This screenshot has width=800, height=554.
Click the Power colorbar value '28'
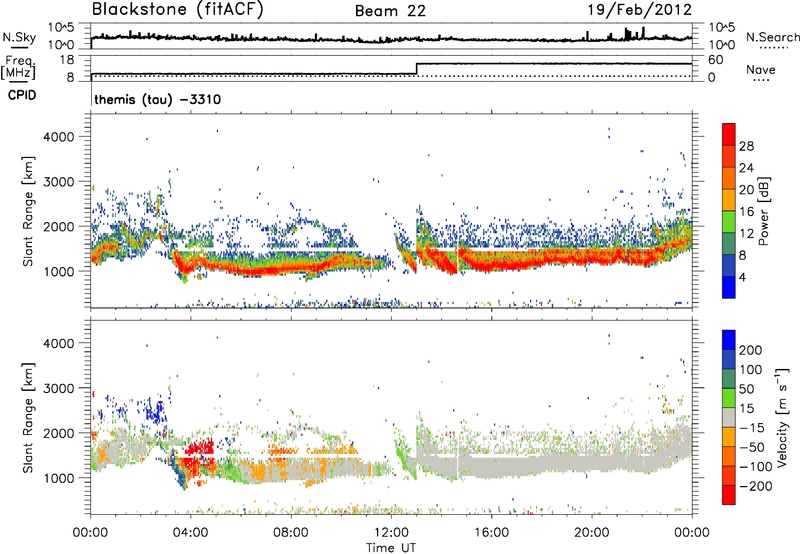tap(746, 146)
